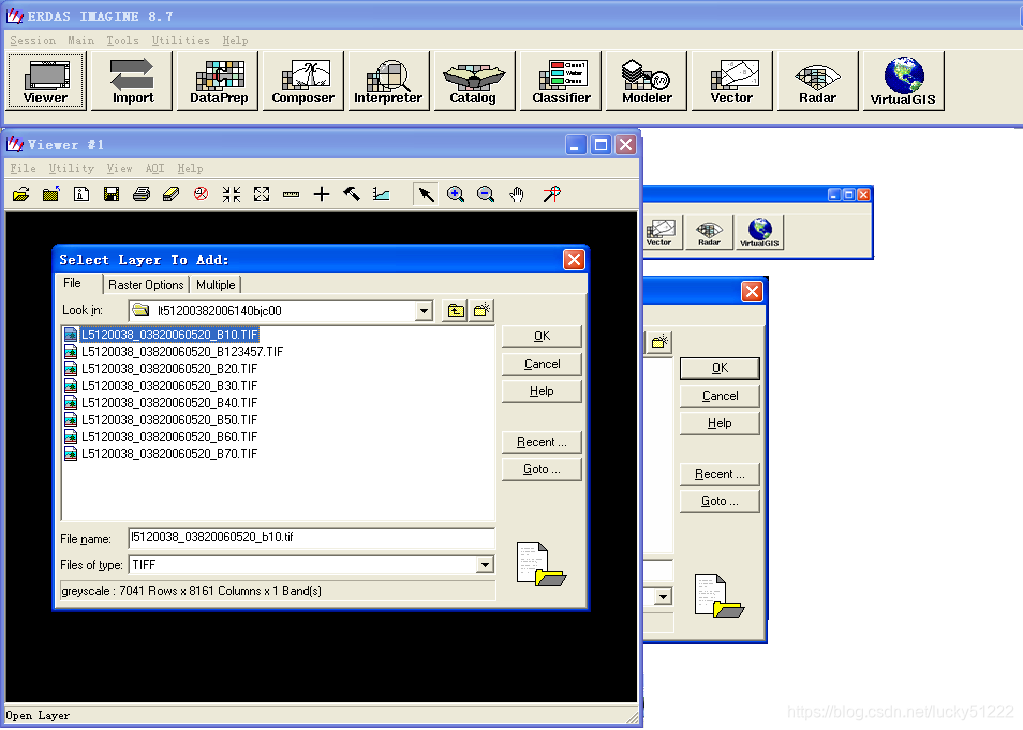The width and height of the screenshot is (1023, 730).
Task: Expand the Files of type dropdown
Action: pyautogui.click(x=485, y=565)
